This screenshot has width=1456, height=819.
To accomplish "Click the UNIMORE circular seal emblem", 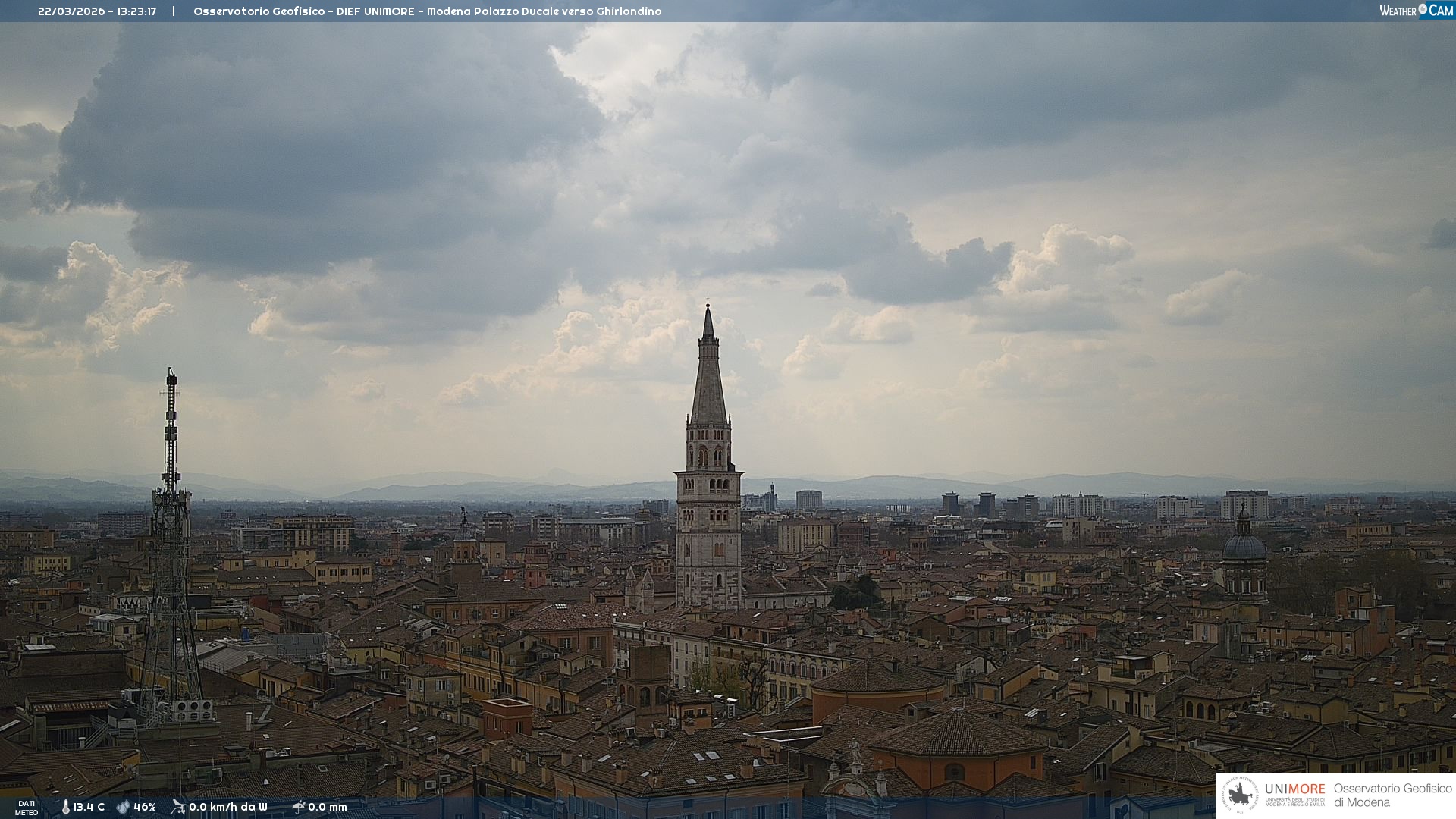I will [1240, 795].
